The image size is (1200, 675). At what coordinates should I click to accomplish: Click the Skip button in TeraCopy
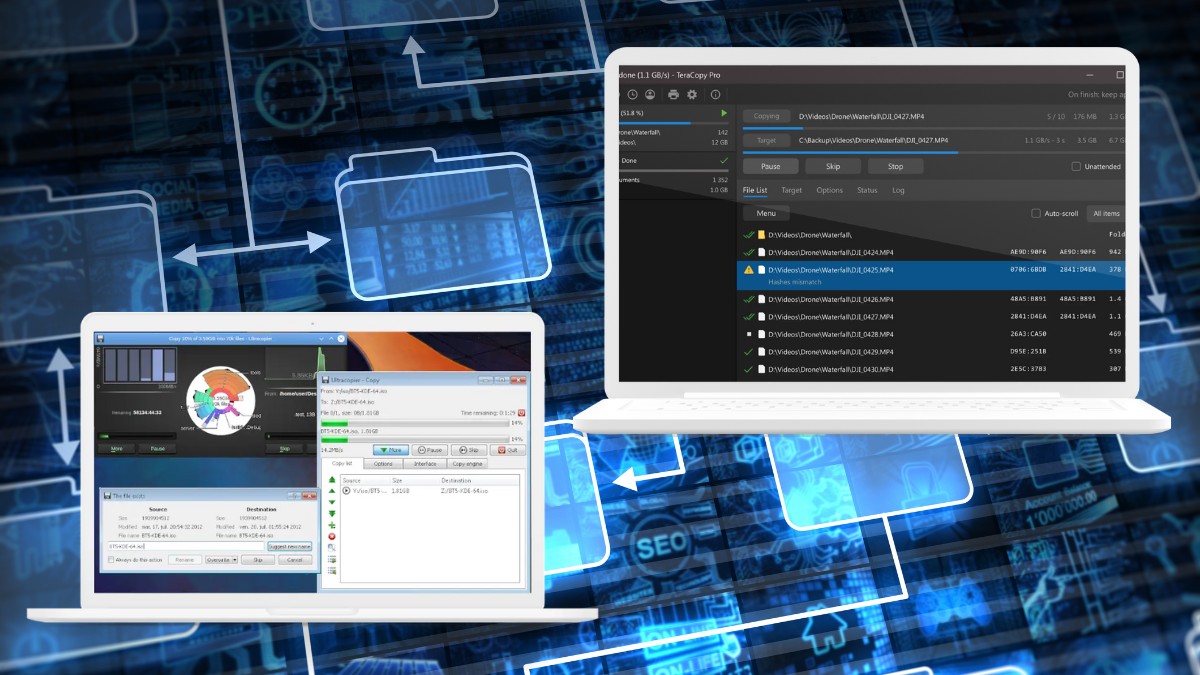[x=832, y=167]
